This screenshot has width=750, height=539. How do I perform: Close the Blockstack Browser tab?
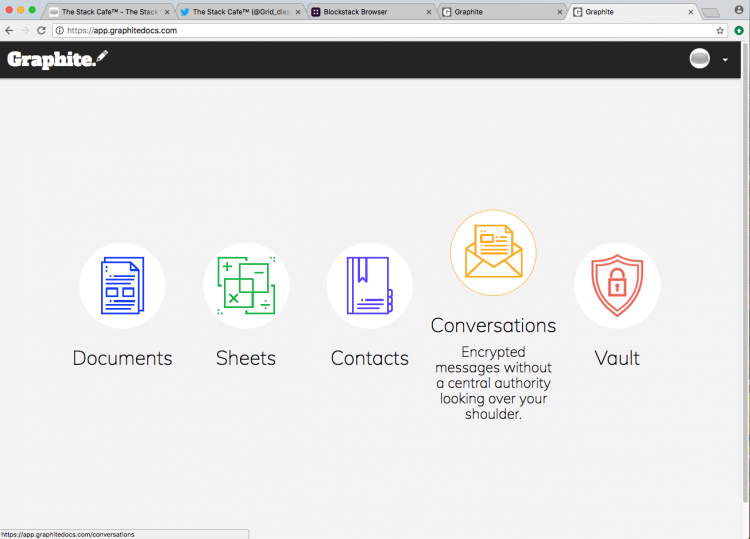click(x=429, y=12)
